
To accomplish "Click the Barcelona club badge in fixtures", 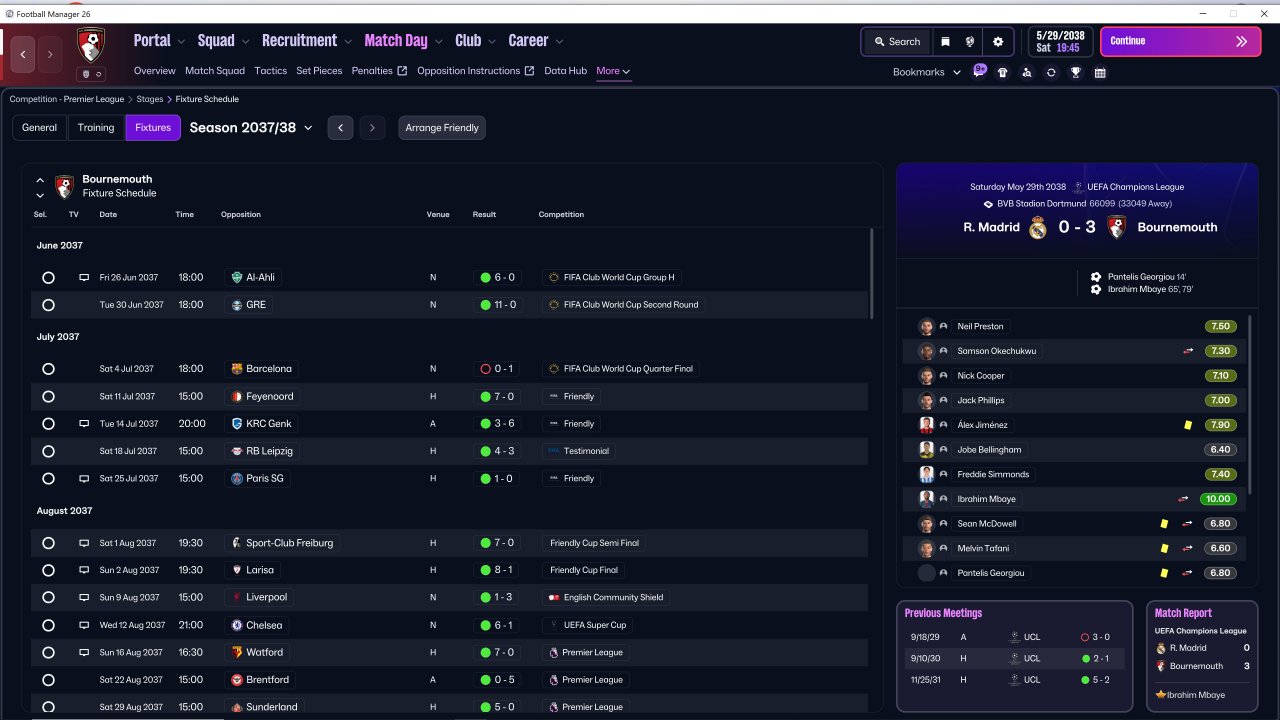I will [x=236, y=369].
